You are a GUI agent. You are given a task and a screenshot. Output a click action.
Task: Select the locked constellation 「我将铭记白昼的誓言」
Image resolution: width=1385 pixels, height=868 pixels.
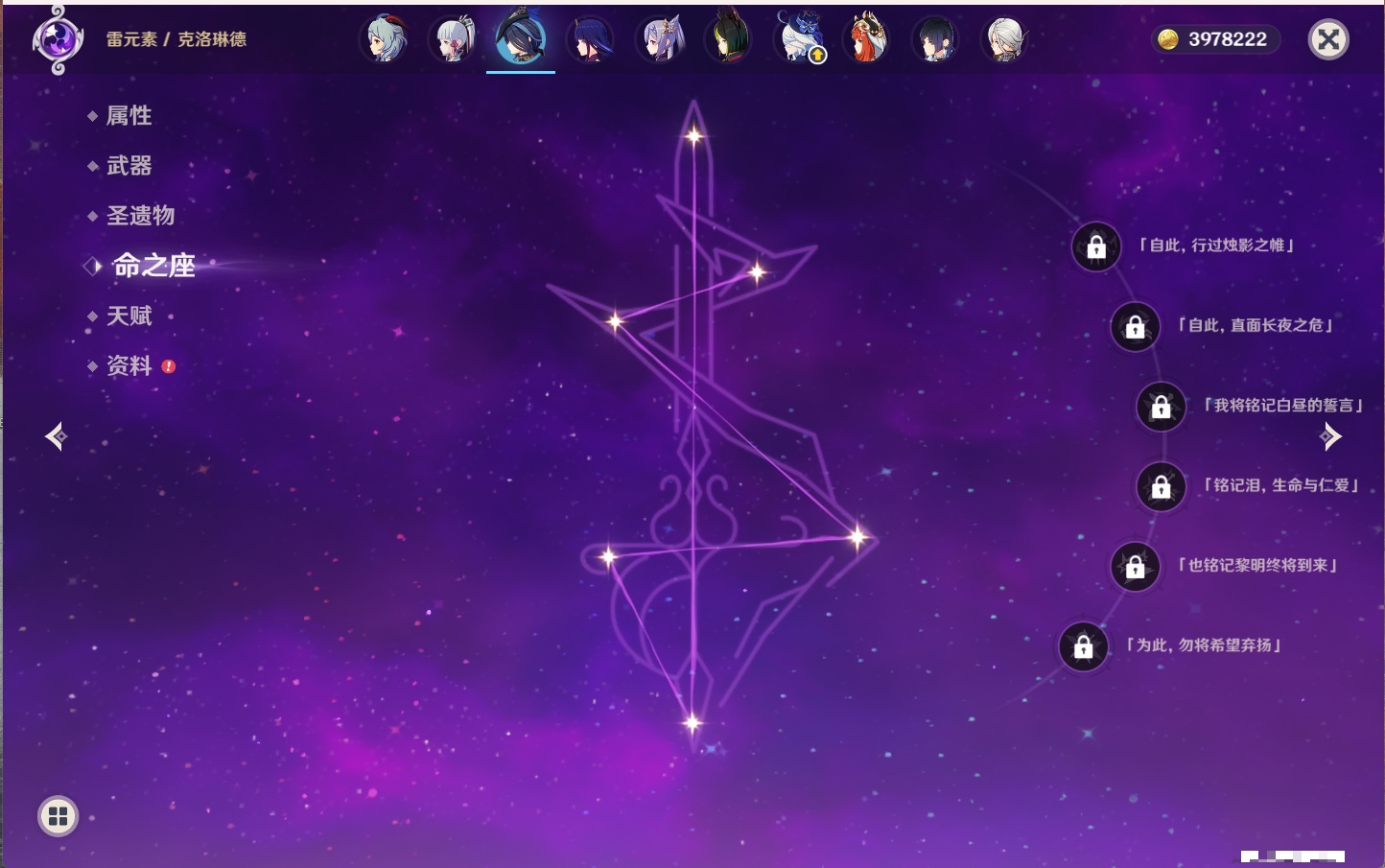click(1161, 407)
